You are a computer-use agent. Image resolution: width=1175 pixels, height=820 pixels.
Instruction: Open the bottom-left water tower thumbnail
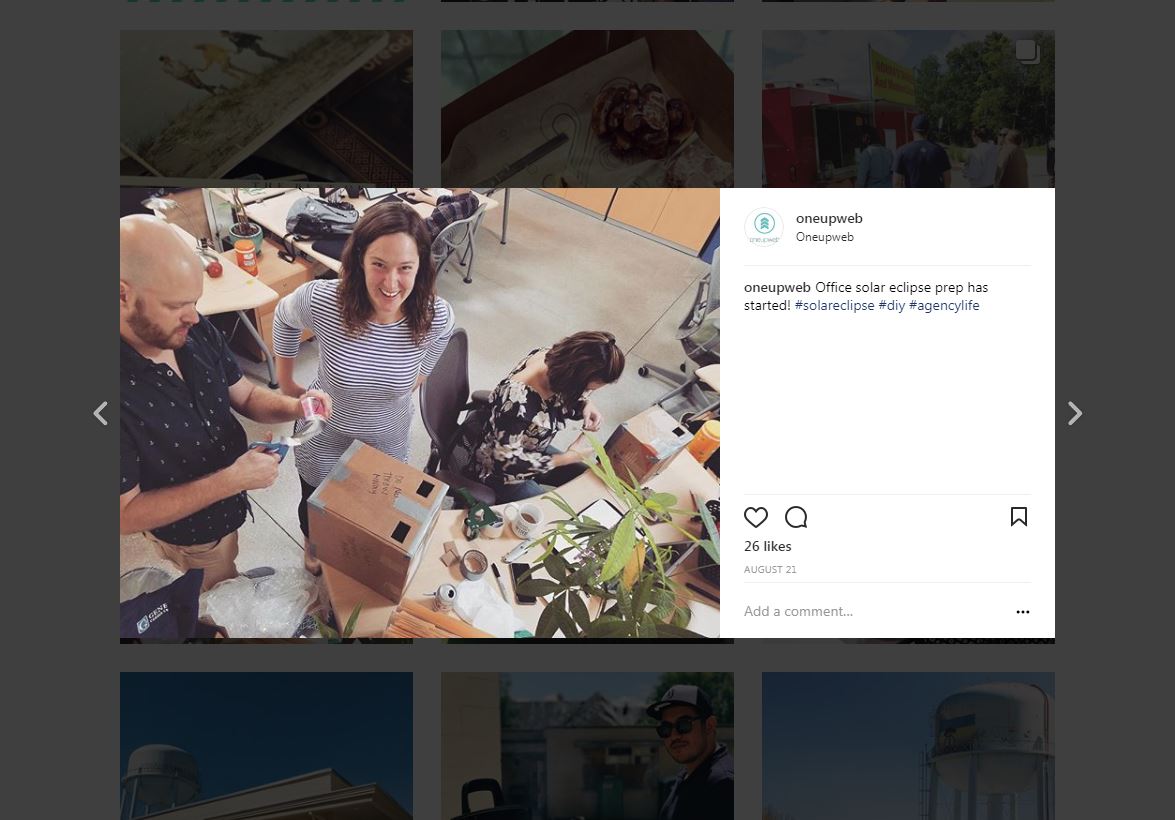click(266, 746)
